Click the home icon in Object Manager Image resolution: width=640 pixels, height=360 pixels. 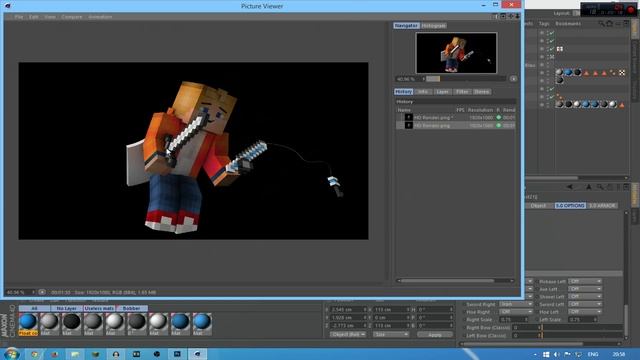coord(609,24)
